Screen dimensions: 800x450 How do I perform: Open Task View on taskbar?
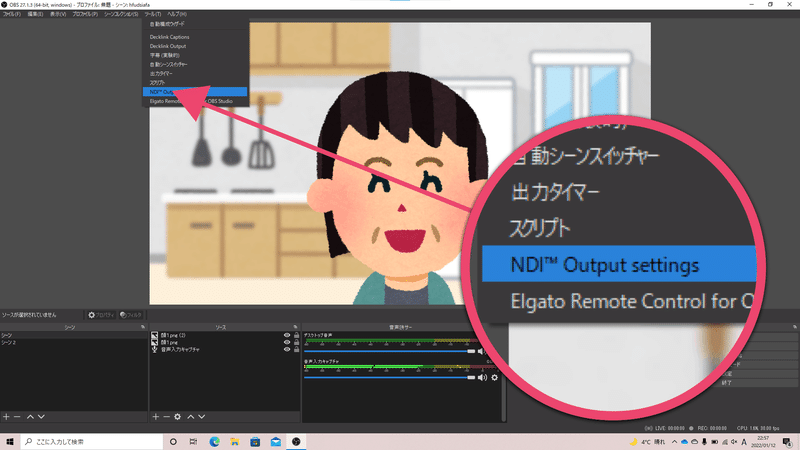pos(193,442)
